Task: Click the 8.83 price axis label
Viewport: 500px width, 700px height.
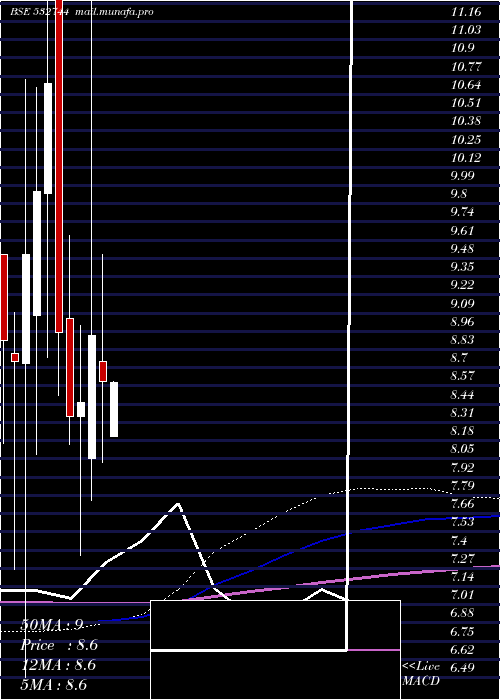Action: pyautogui.click(x=463, y=340)
